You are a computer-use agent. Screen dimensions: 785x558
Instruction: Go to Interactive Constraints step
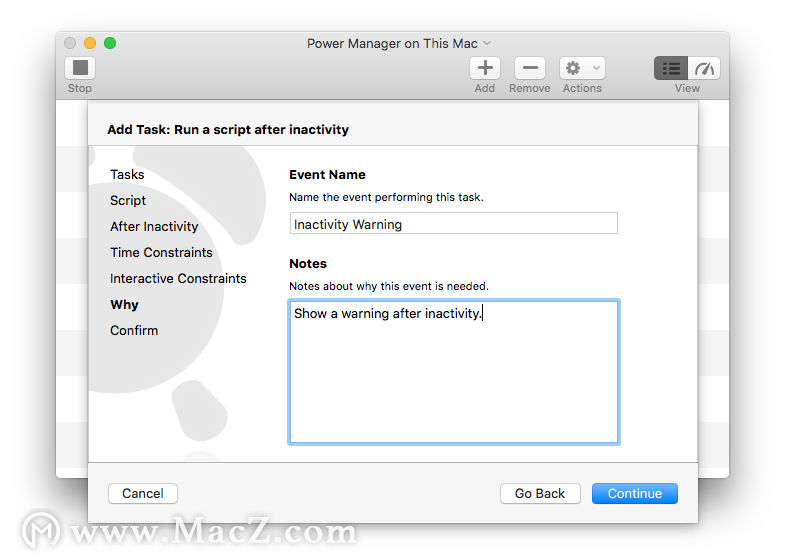pos(178,279)
